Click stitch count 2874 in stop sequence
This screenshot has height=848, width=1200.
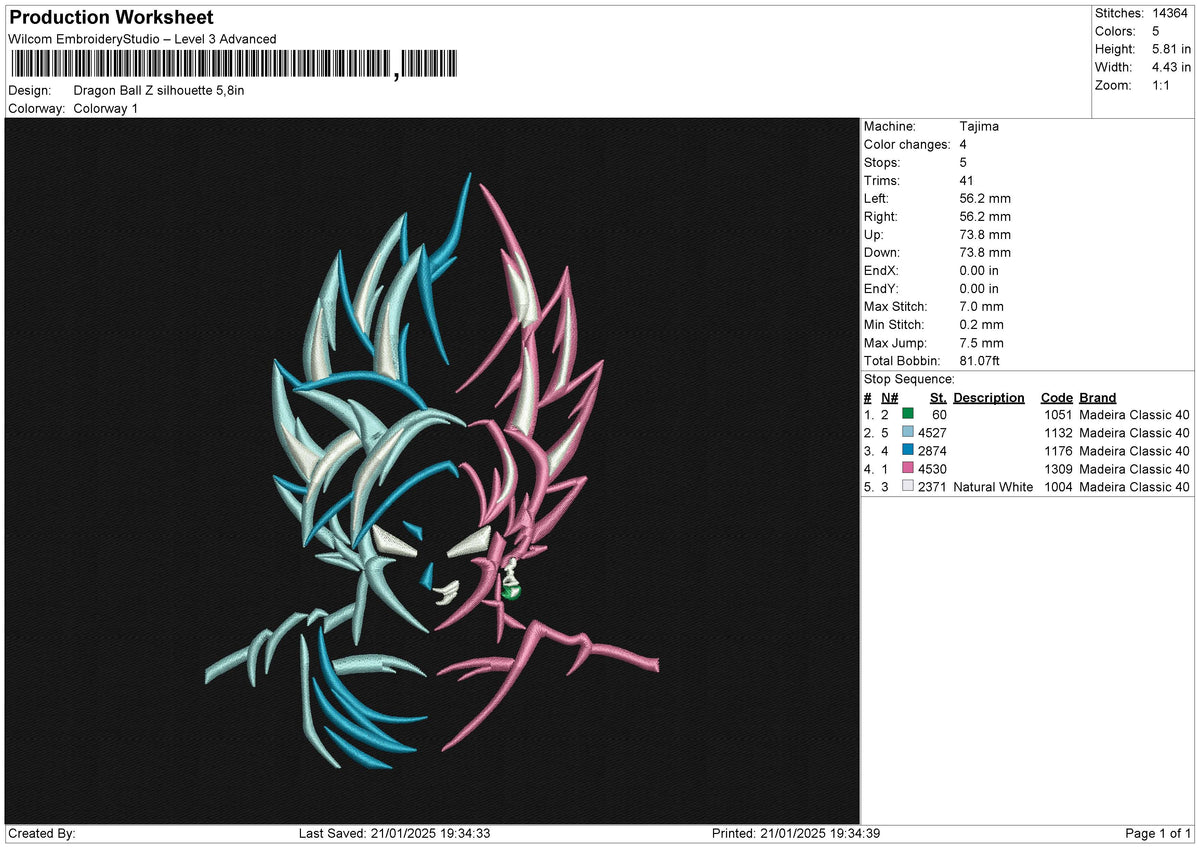pyautogui.click(x=932, y=451)
